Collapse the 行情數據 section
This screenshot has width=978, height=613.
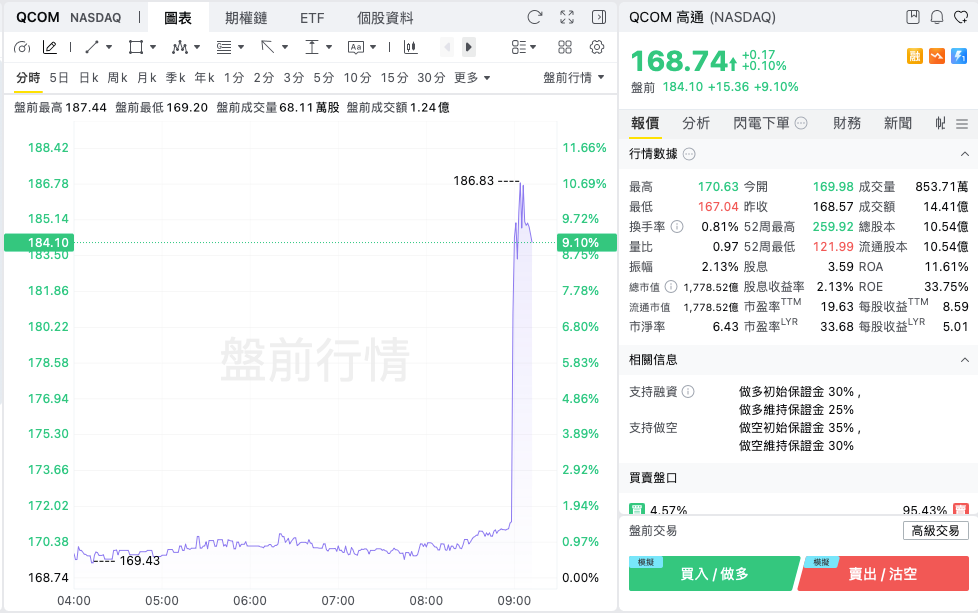pyautogui.click(x=965, y=154)
